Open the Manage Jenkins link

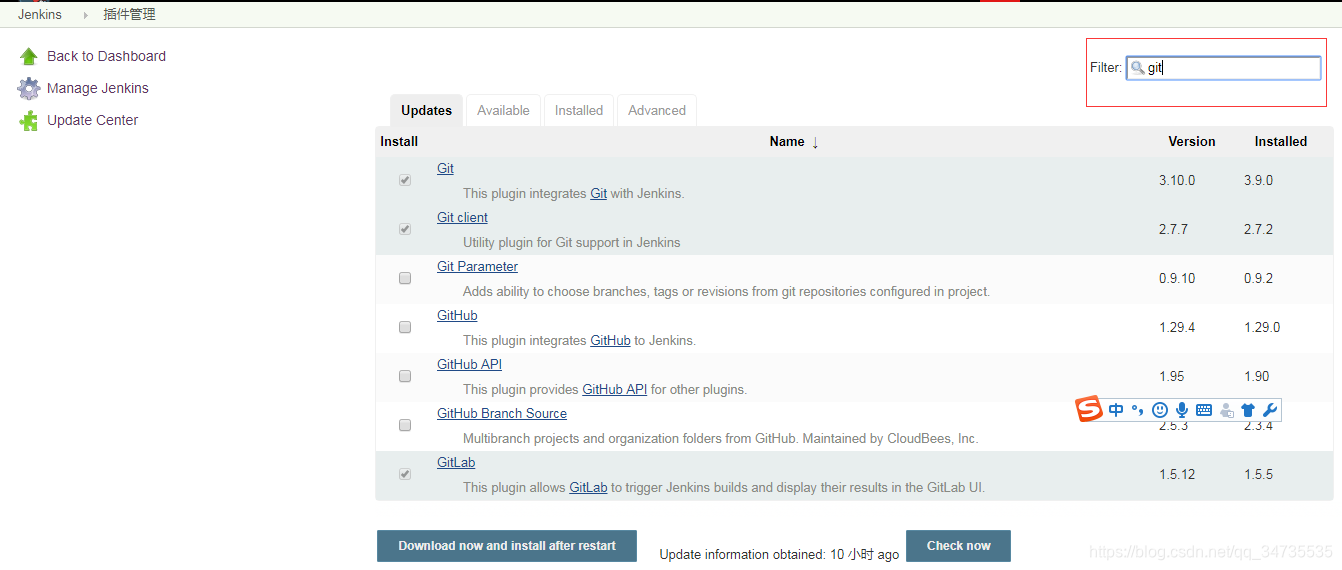[x=97, y=88]
